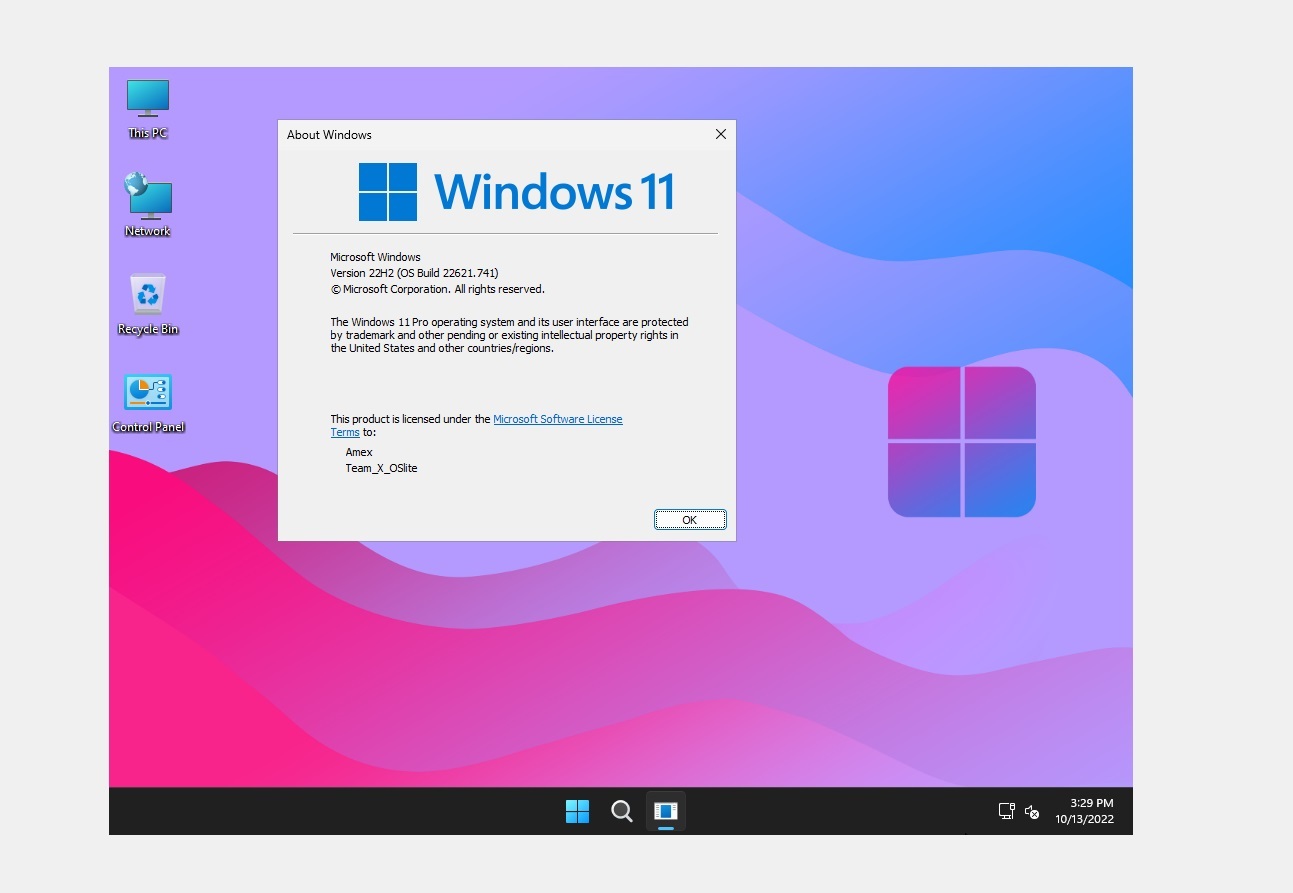
Task: Click the "Team_X_OSlite" licensee text
Action: pyautogui.click(x=381, y=468)
